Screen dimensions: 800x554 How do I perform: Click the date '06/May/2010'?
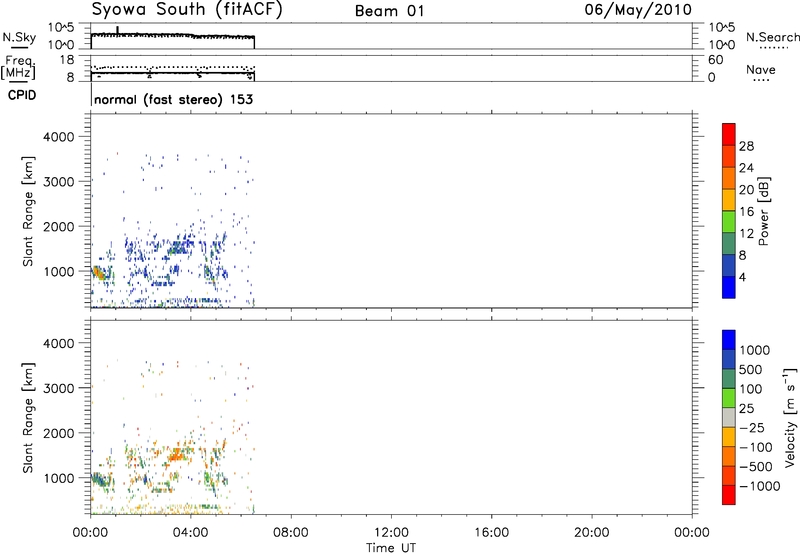[x=638, y=10]
